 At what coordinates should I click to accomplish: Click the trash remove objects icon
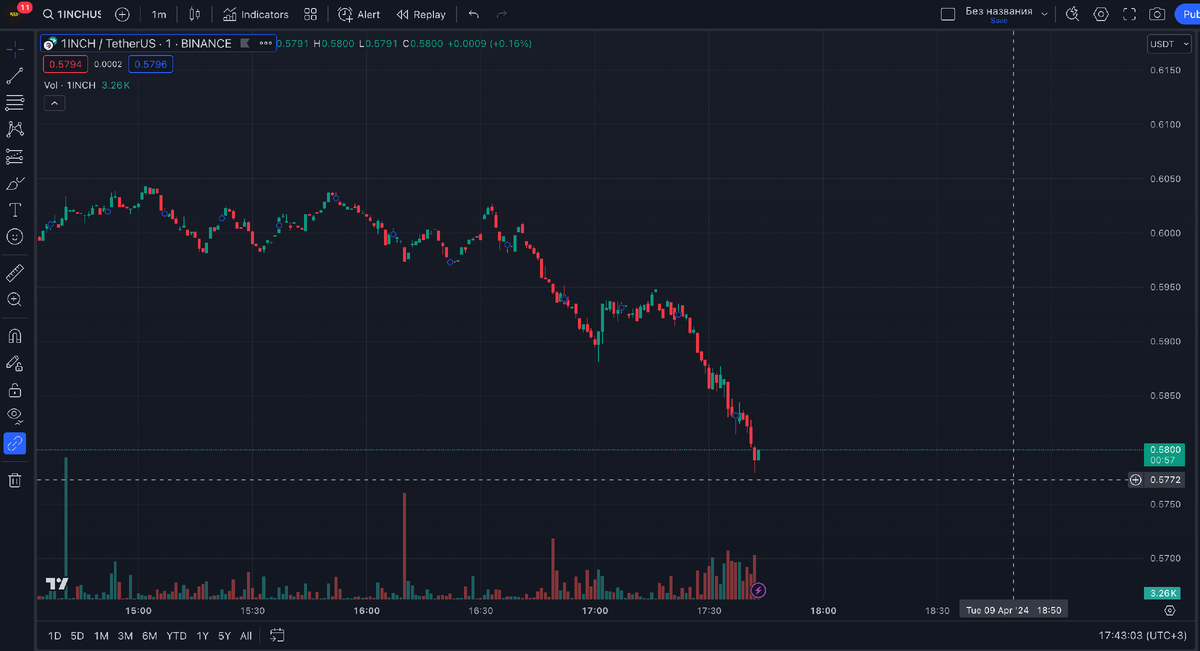(x=15, y=480)
